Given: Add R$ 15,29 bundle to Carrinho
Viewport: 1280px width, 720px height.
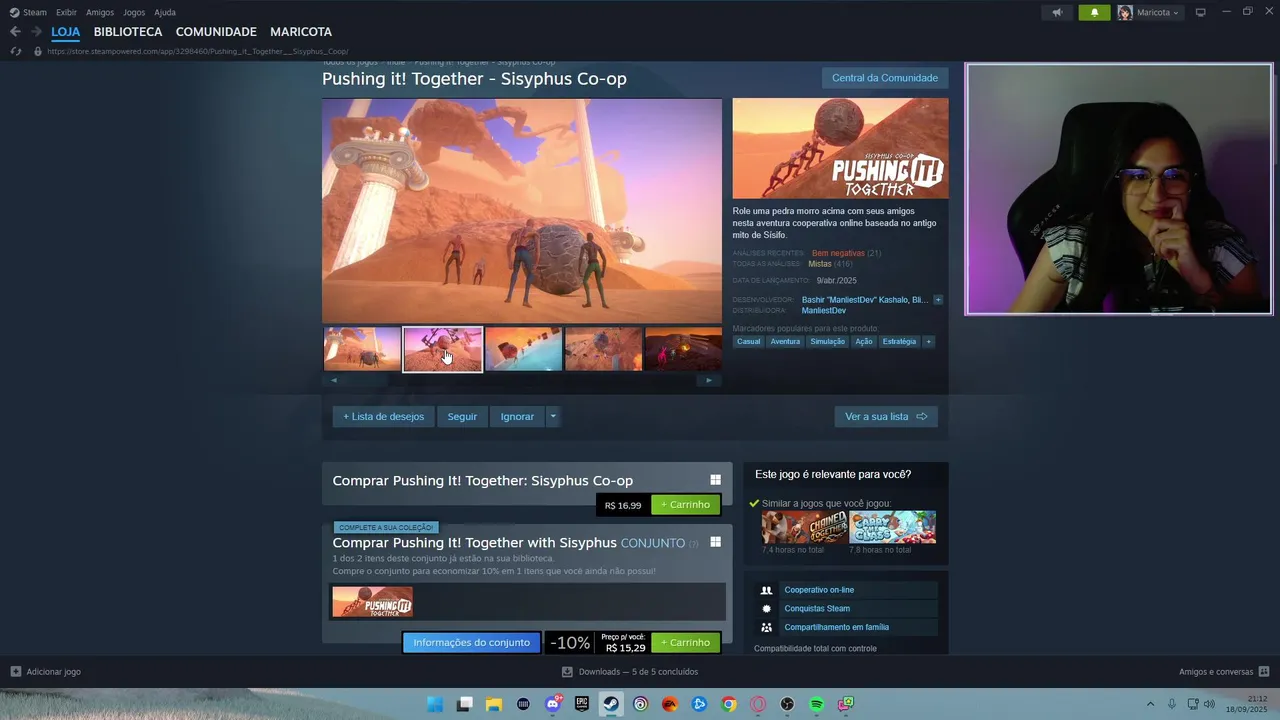Looking at the screenshot, I should (x=685, y=643).
